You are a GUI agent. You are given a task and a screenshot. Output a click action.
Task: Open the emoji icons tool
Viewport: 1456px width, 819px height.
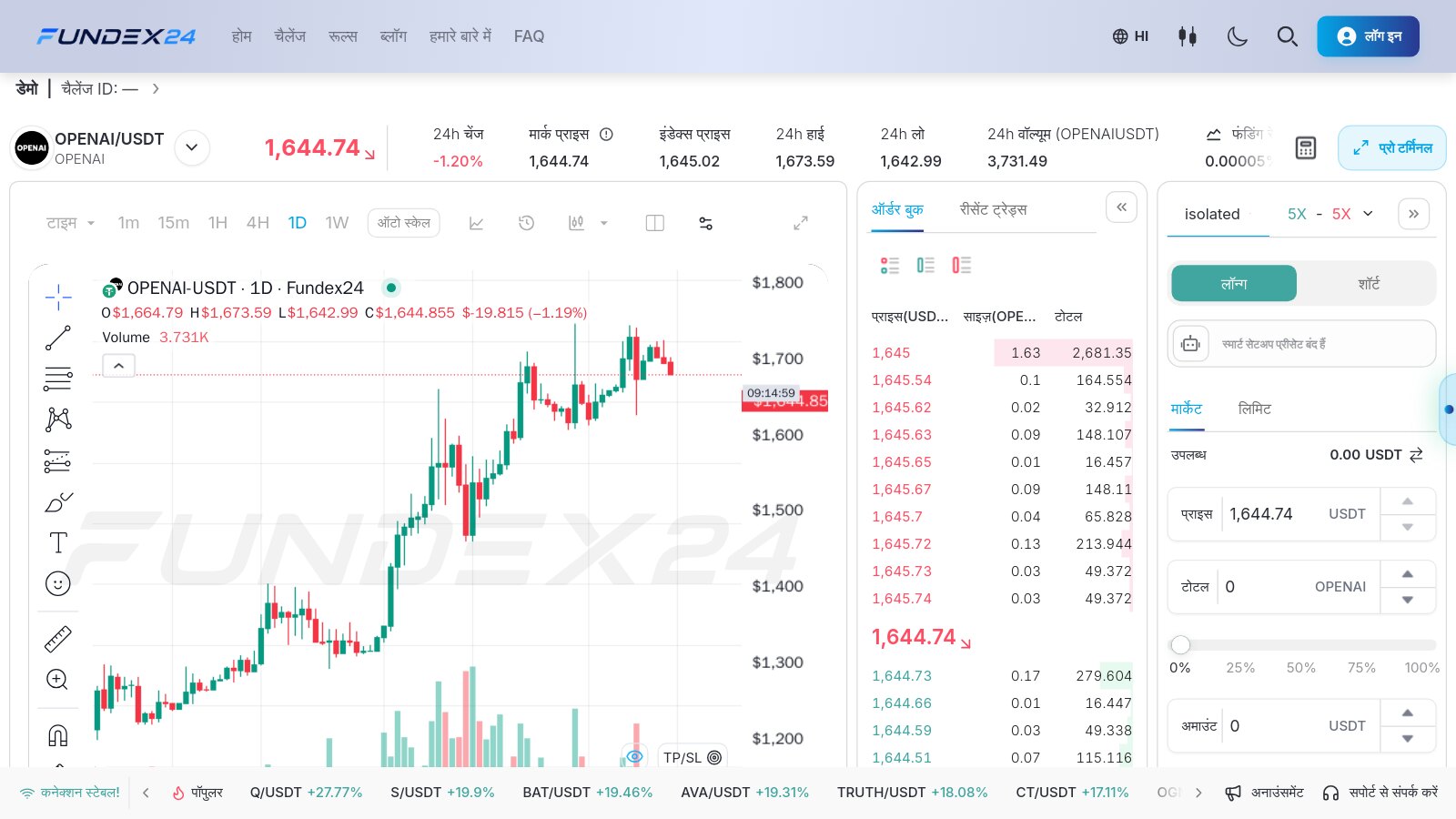[58, 583]
